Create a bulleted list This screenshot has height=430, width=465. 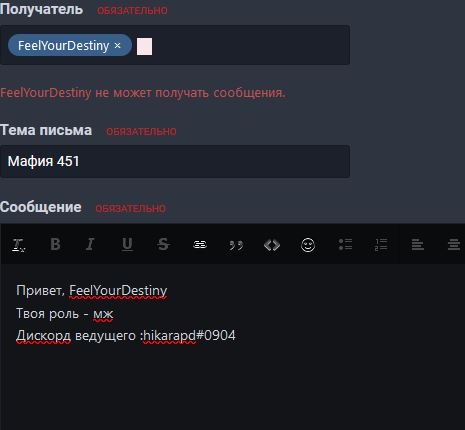pos(345,245)
